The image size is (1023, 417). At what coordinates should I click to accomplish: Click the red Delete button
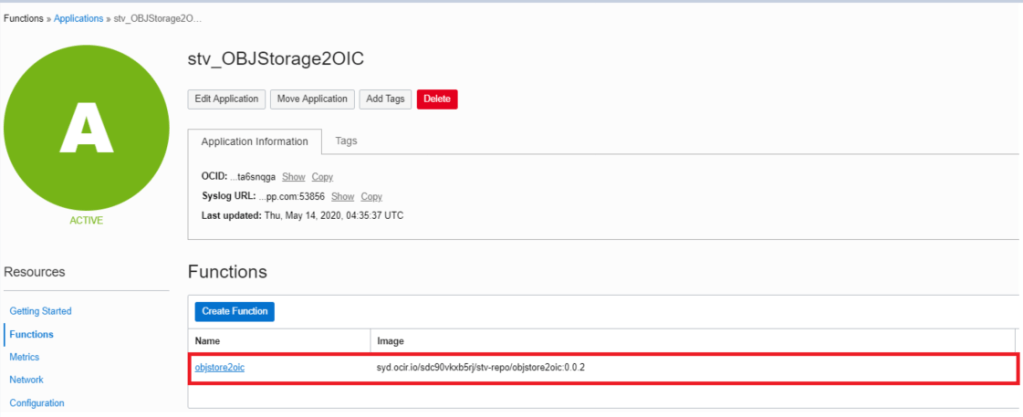click(x=437, y=99)
